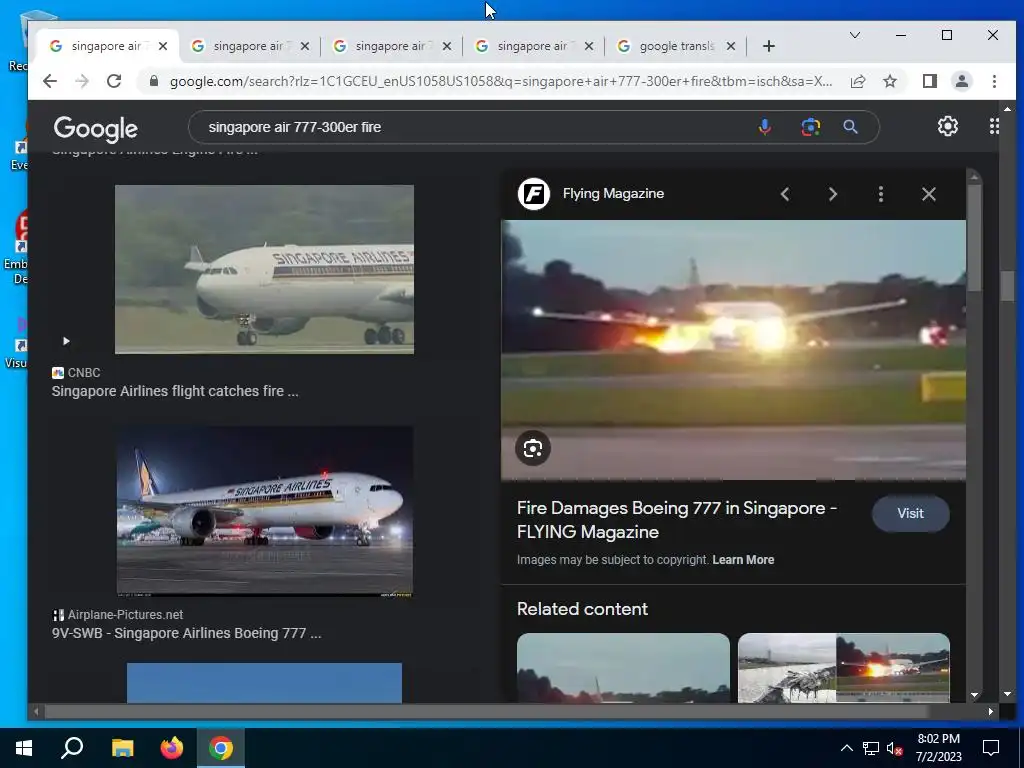Open Chrome three-dot menu

click(994, 81)
